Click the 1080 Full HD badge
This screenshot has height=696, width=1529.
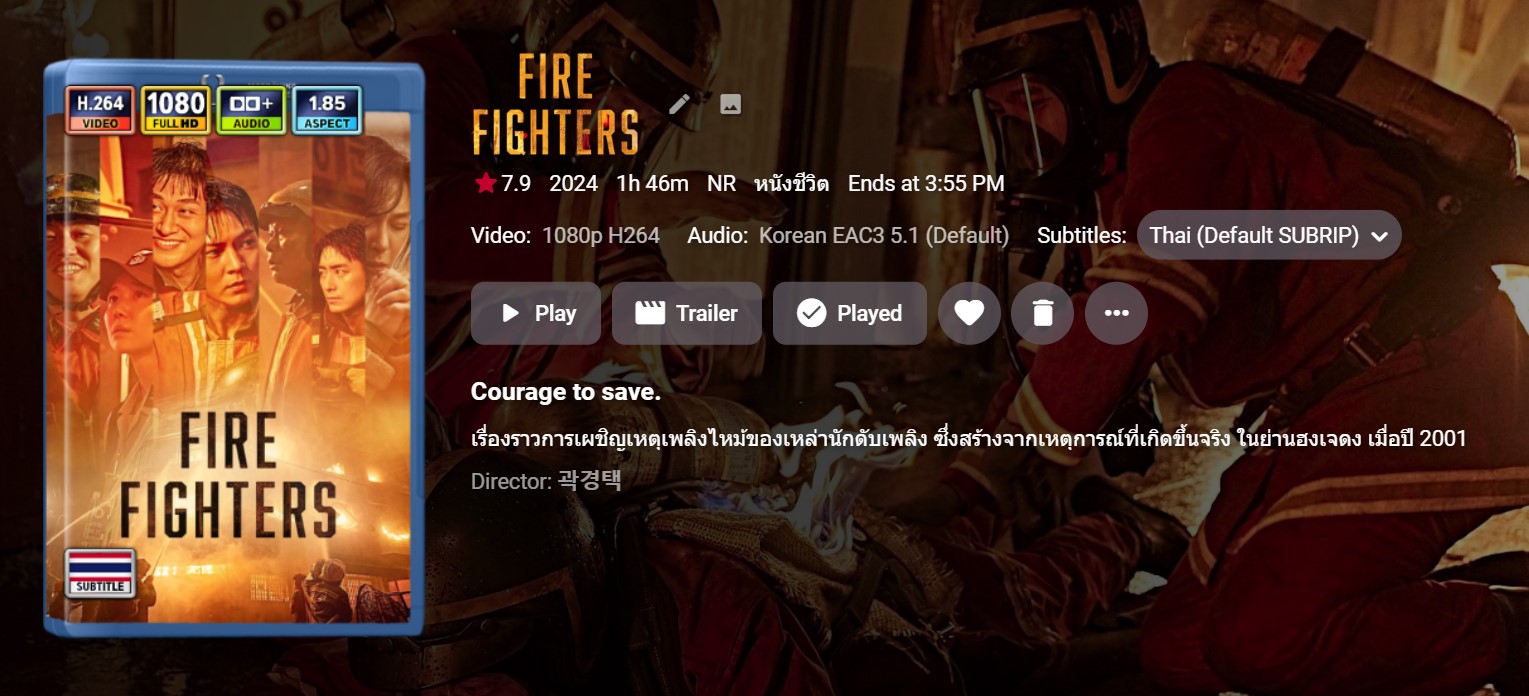pyautogui.click(x=176, y=110)
